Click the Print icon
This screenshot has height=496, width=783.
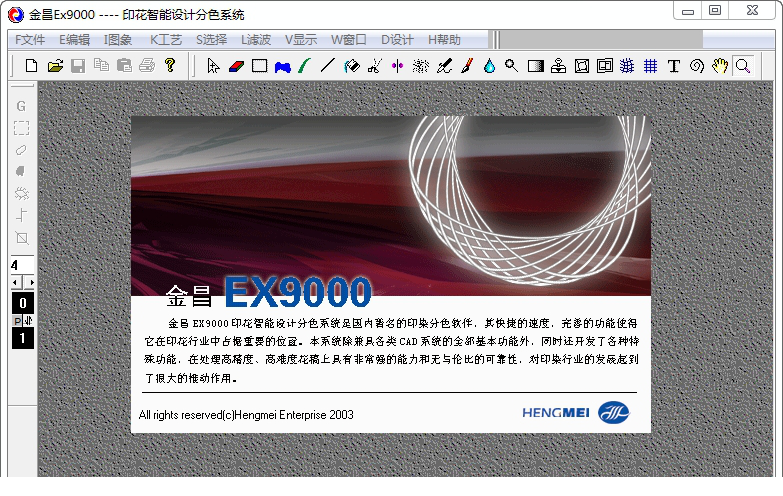147,65
